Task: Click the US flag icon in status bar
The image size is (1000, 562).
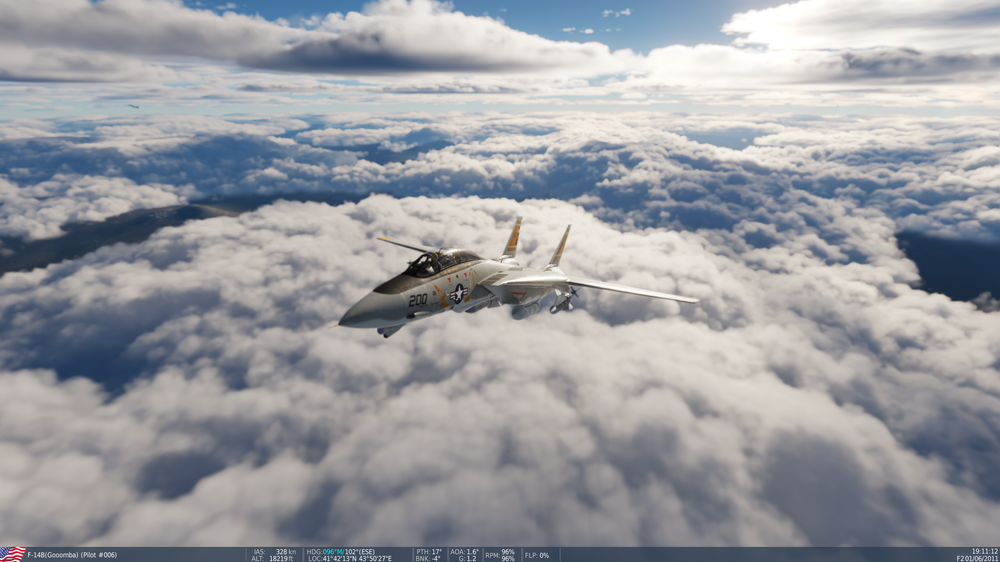Action: [x=13, y=554]
